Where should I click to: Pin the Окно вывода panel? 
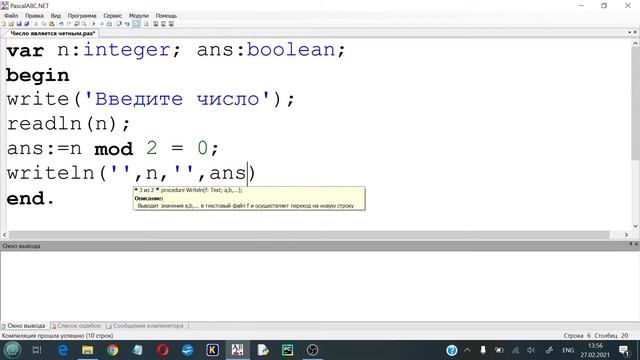(630, 244)
